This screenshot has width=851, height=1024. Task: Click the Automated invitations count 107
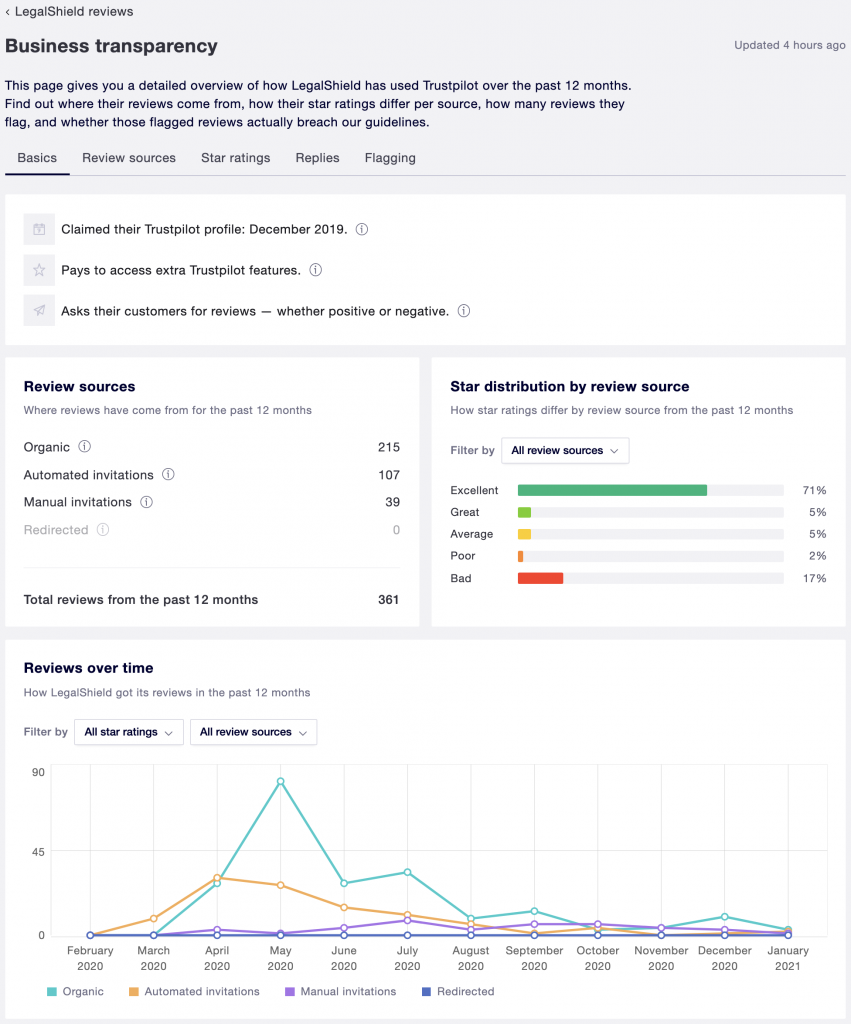[x=389, y=475]
